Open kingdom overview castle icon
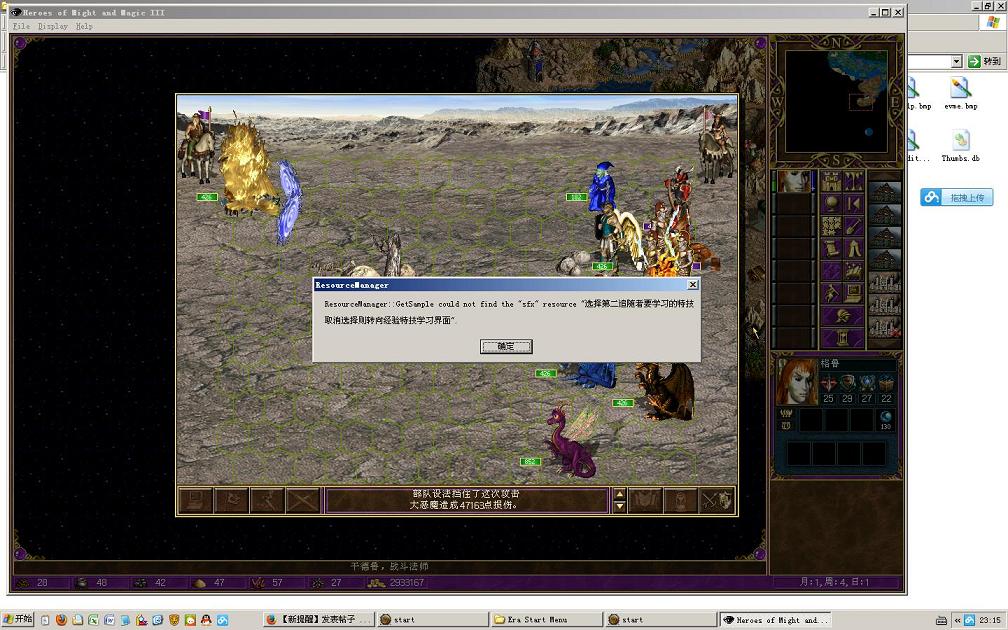 [831, 181]
